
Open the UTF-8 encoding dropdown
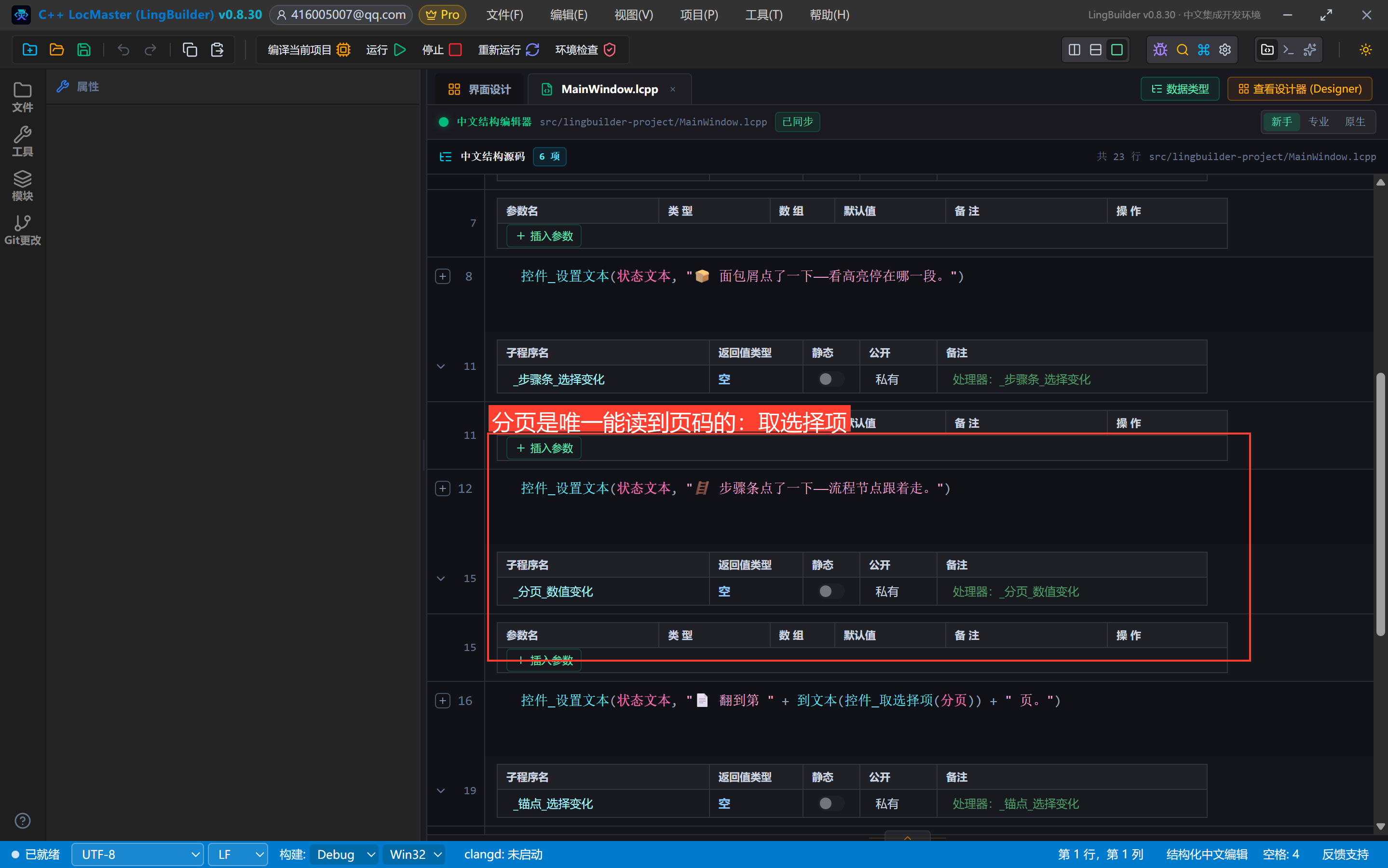(138, 855)
